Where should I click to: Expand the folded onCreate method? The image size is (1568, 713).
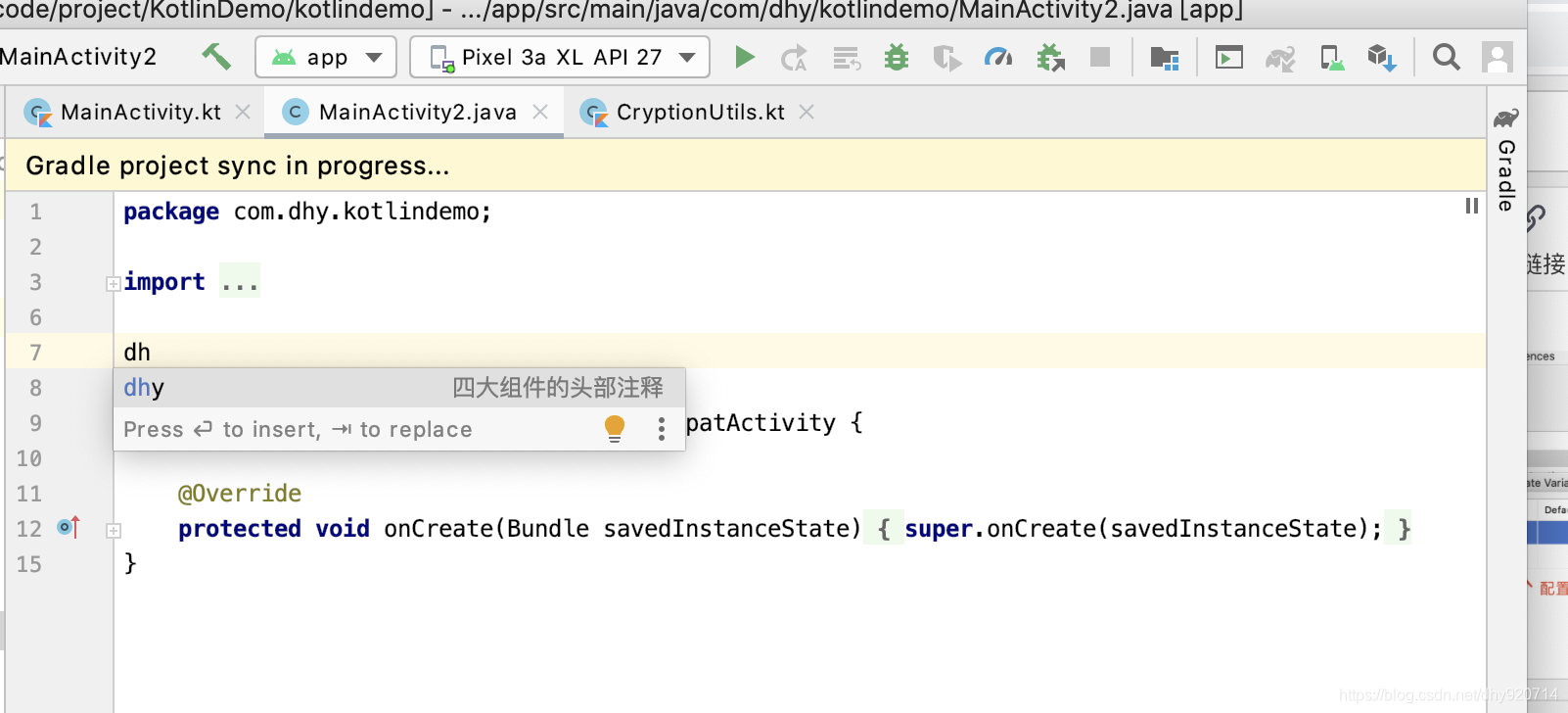click(x=114, y=530)
